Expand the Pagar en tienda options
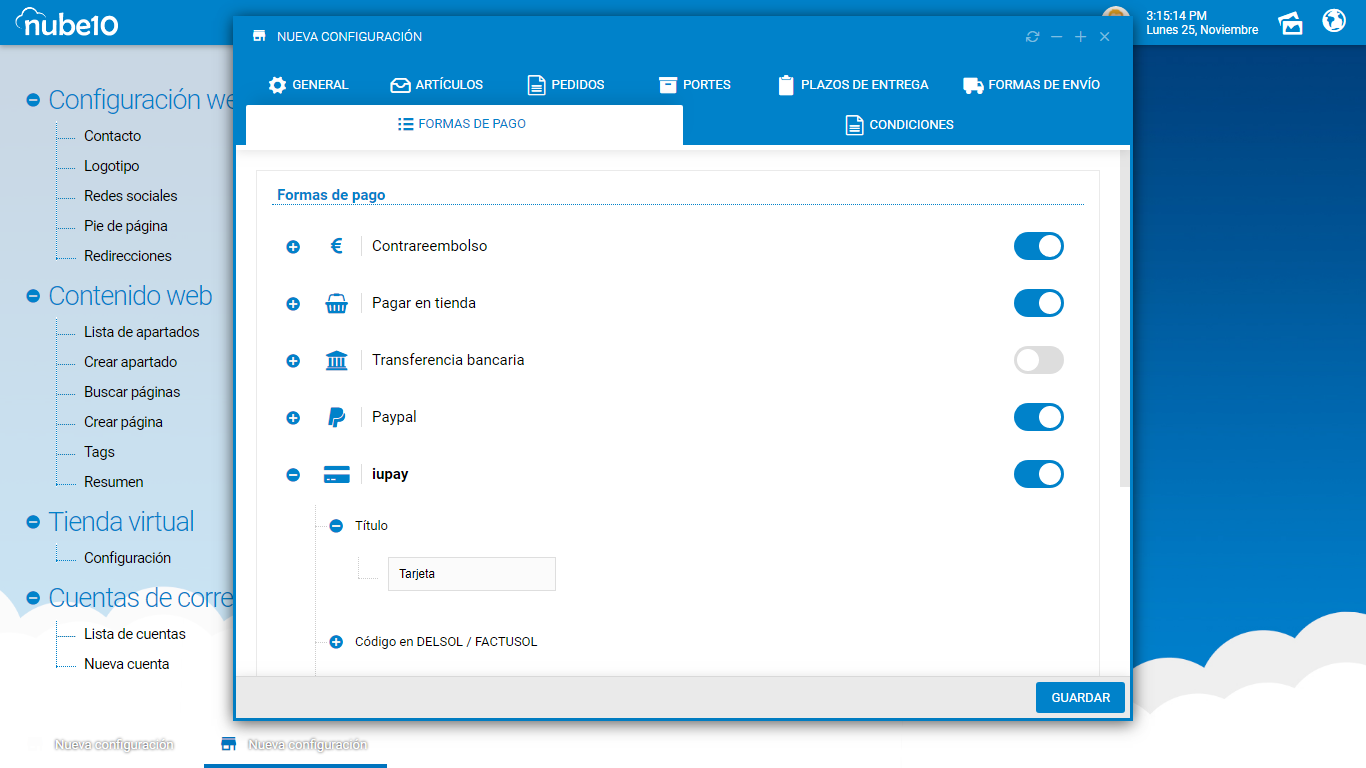This screenshot has height=768, width=1366. click(293, 303)
